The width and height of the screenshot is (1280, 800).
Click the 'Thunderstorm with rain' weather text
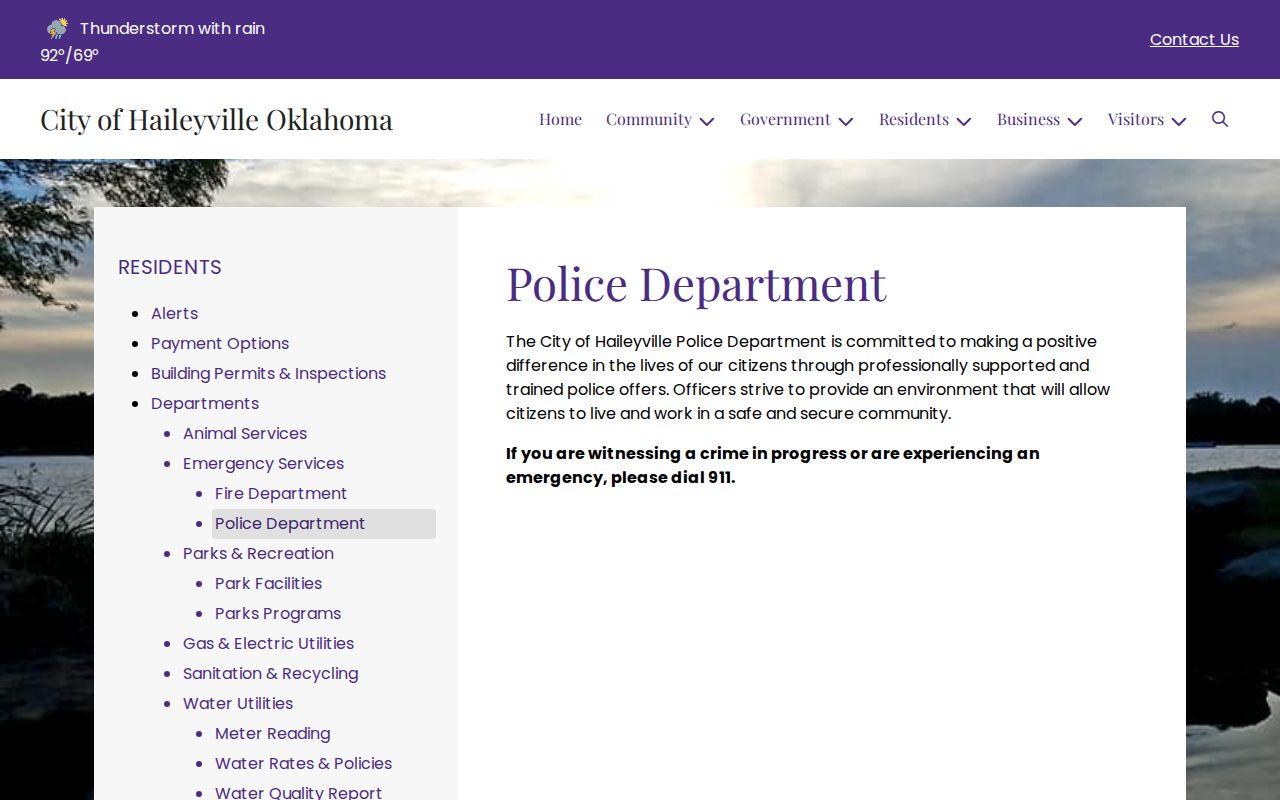point(172,28)
